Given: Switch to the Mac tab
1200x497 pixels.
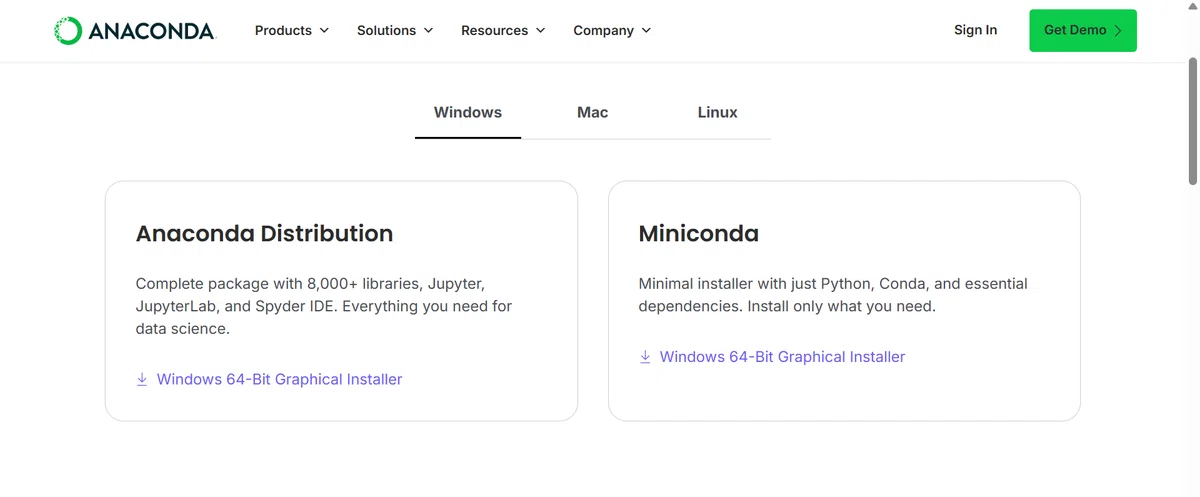Looking at the screenshot, I should 593,112.
